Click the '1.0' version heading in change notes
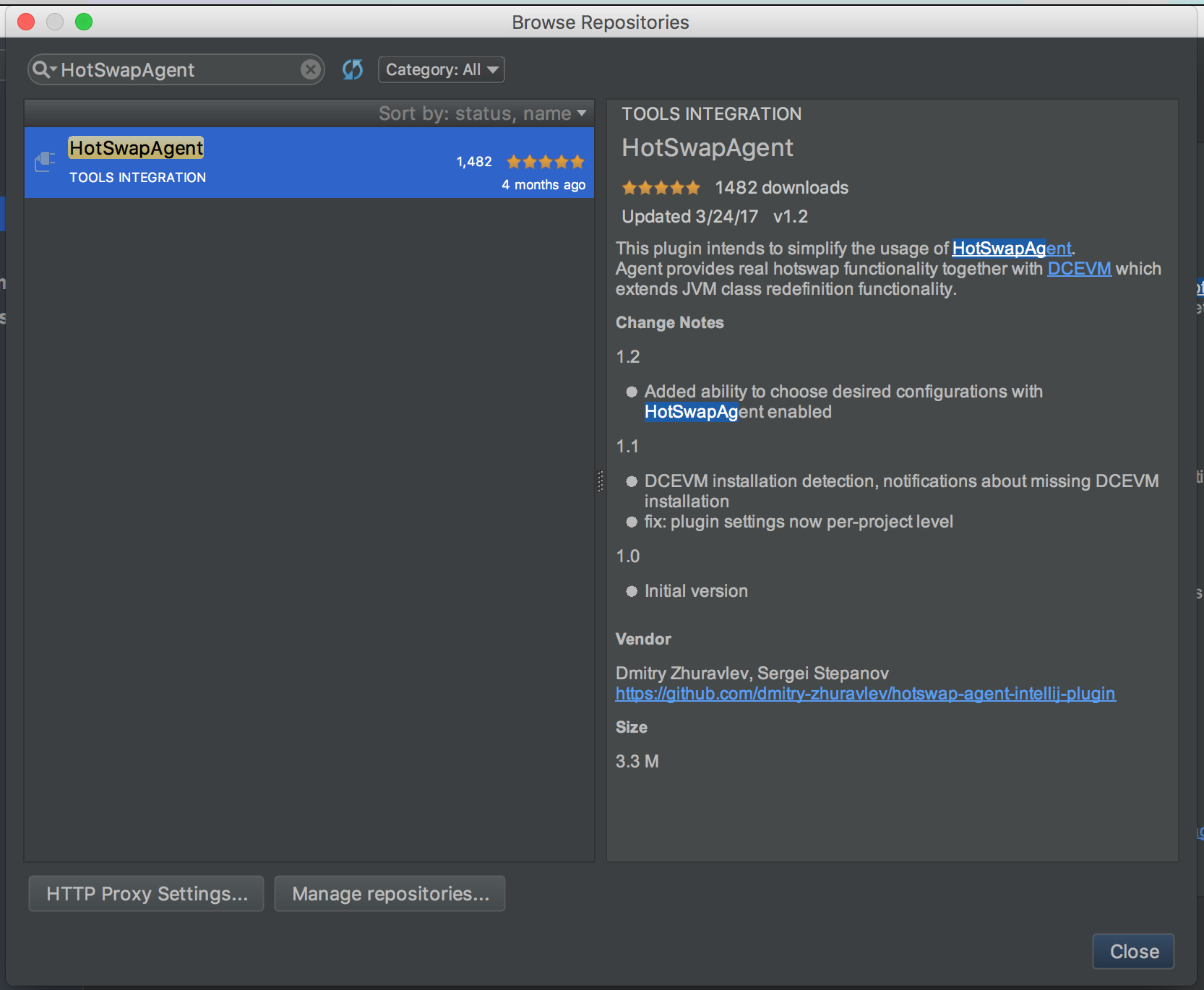 [x=627, y=556]
